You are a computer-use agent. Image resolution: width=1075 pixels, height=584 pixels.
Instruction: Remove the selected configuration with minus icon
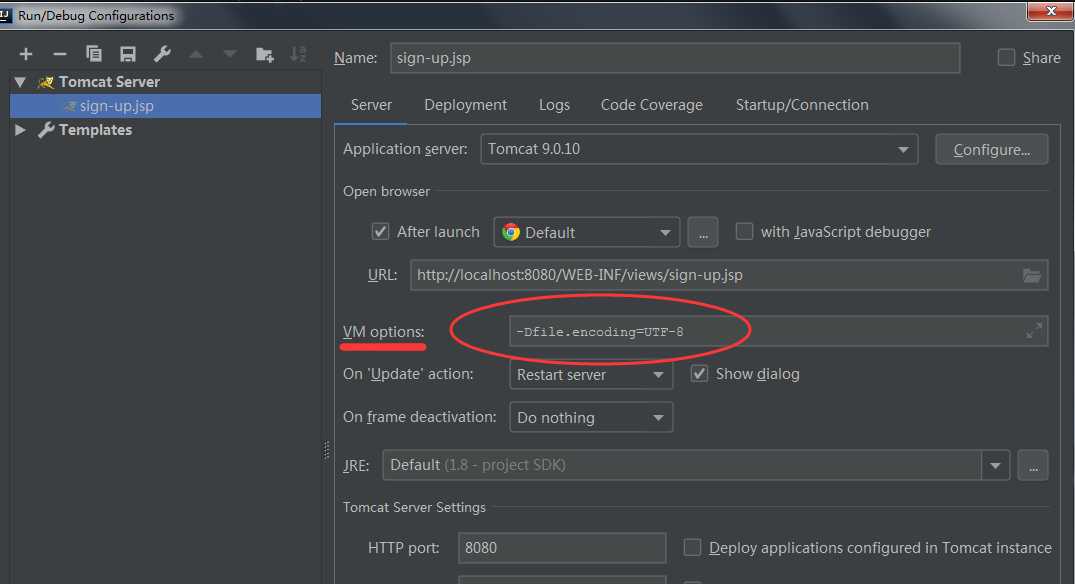click(x=60, y=54)
